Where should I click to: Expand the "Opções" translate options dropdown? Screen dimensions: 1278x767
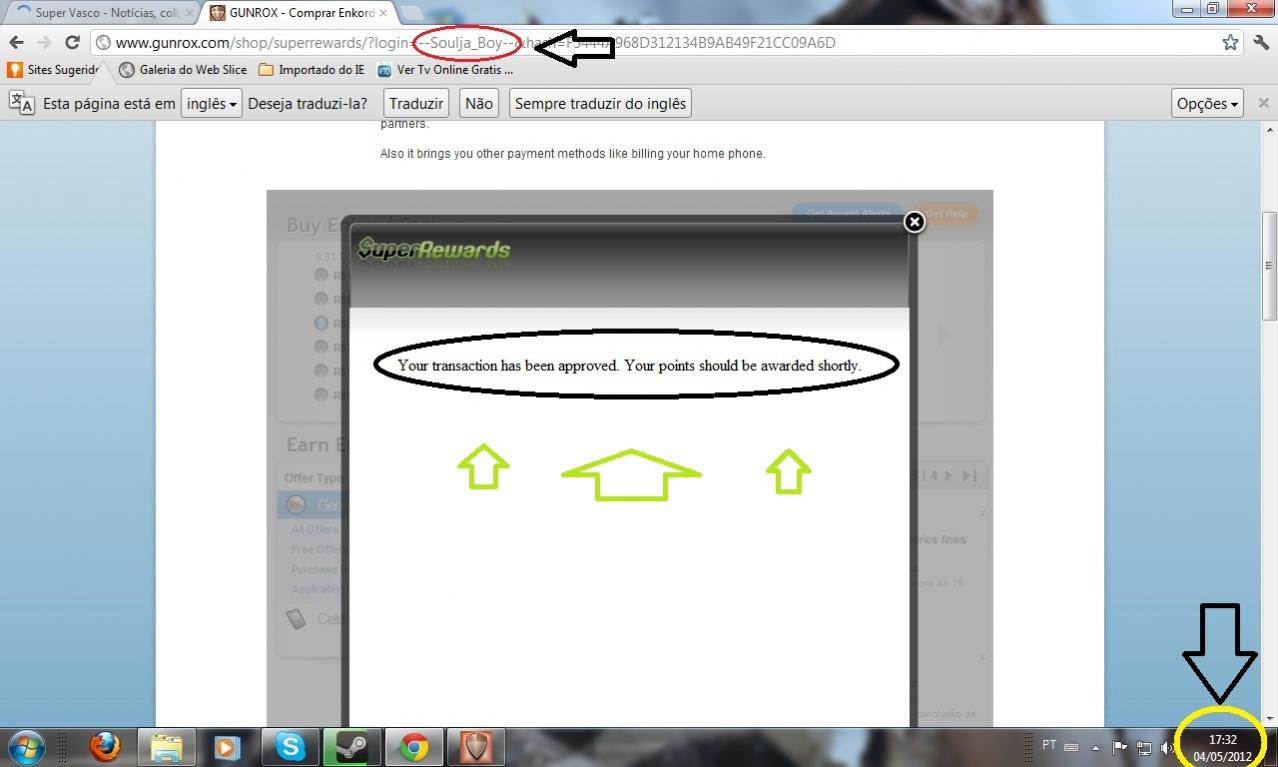tap(1207, 103)
